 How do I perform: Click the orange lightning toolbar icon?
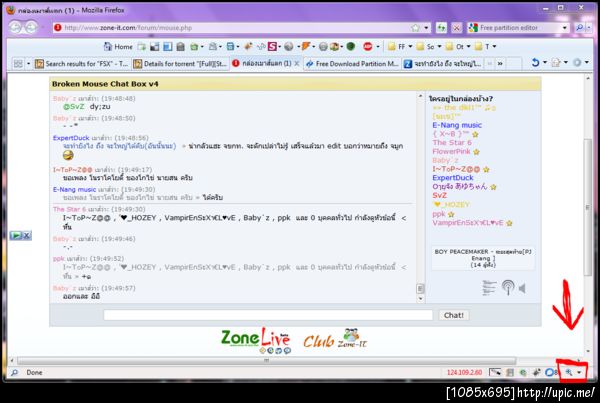[x=306, y=47]
